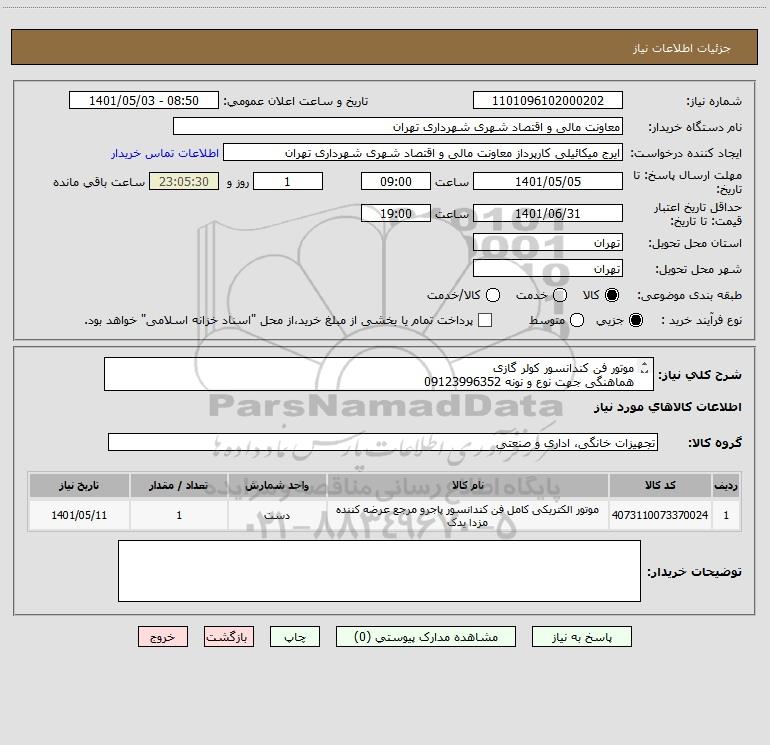Click the remaining time counter 23:05:30
The image size is (770, 745).
(184, 181)
